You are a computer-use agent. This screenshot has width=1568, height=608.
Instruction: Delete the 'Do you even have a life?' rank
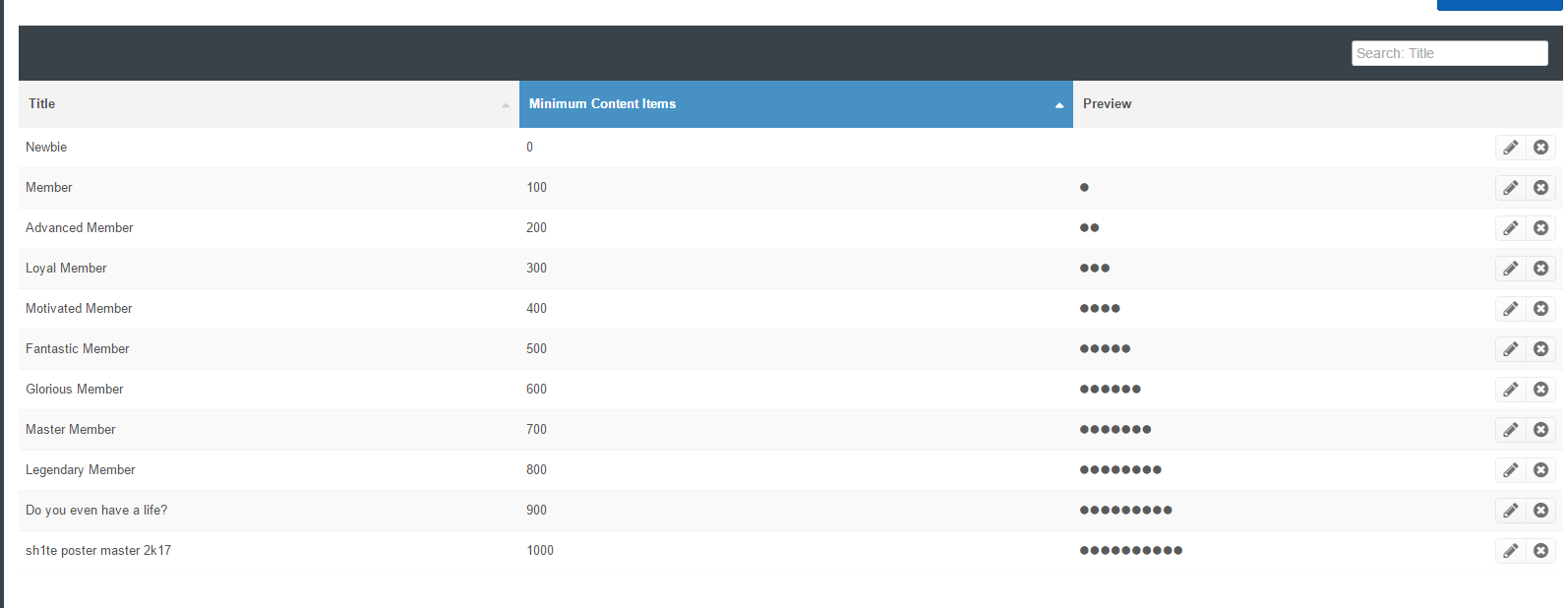(x=1541, y=511)
